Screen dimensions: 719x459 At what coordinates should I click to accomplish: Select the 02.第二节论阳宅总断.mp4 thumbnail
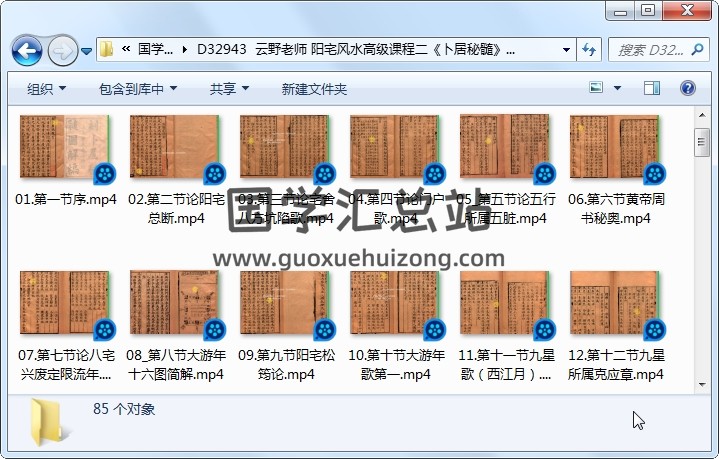tap(175, 147)
